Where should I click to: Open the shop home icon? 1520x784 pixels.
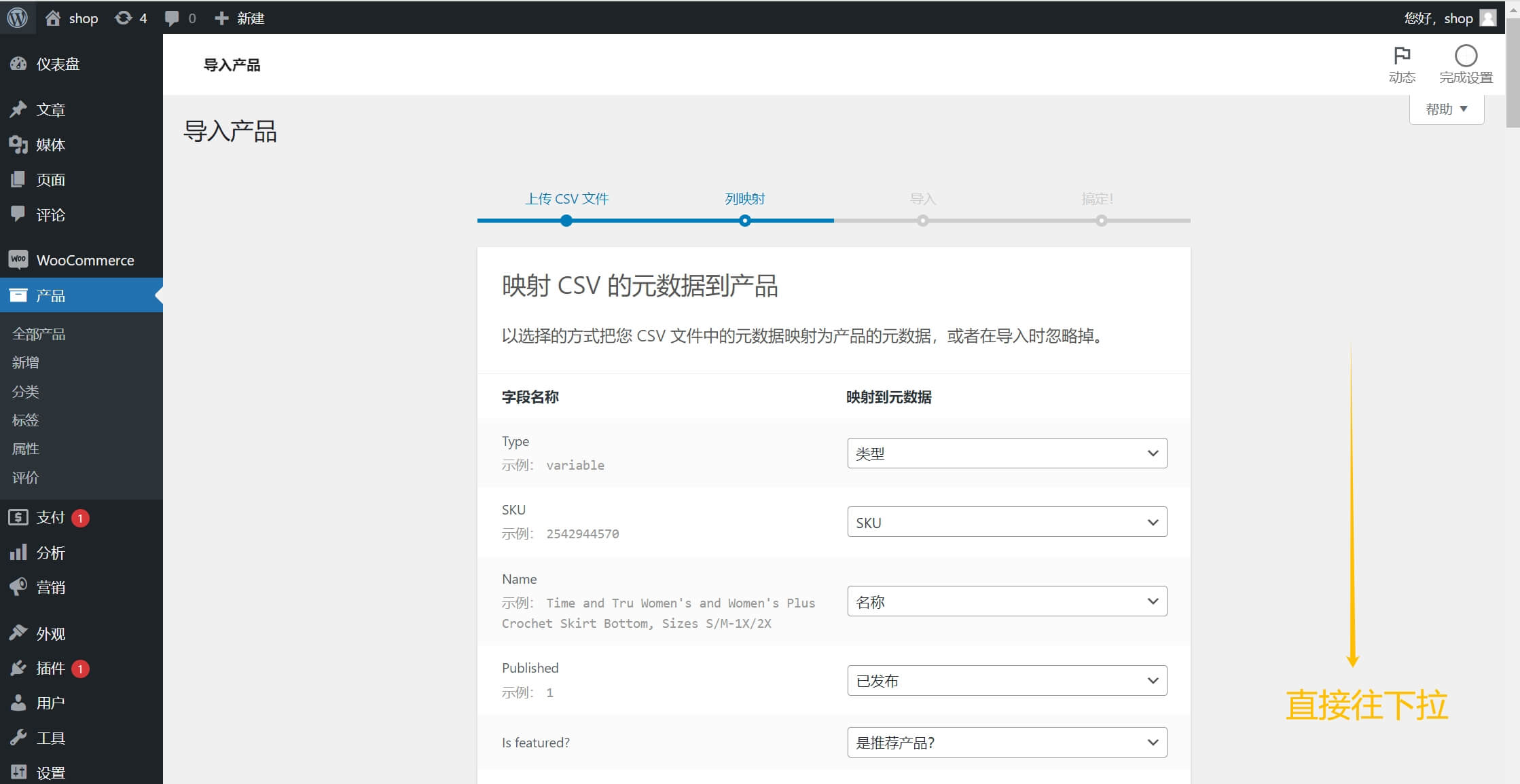click(x=53, y=18)
